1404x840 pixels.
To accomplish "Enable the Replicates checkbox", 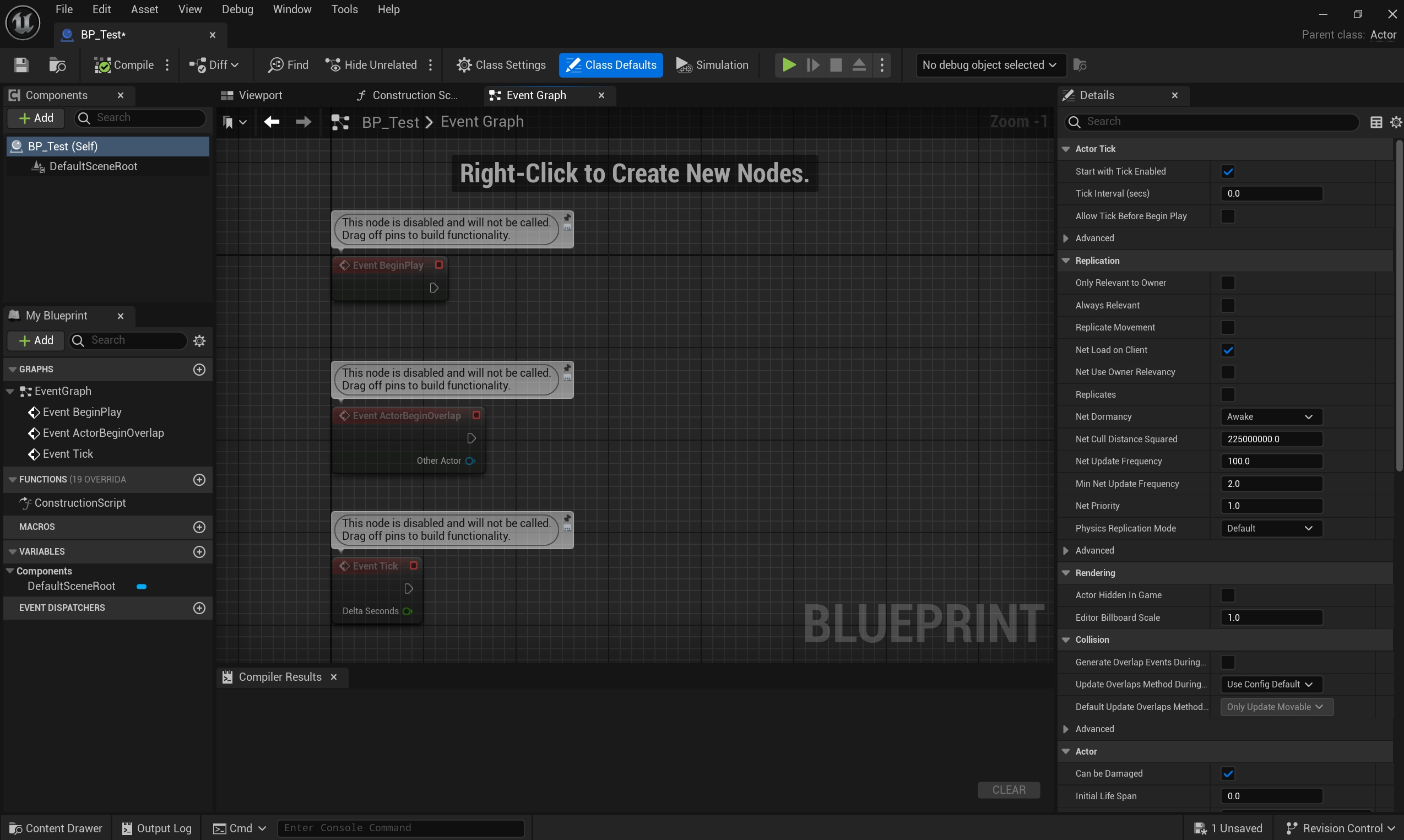I will [1228, 394].
